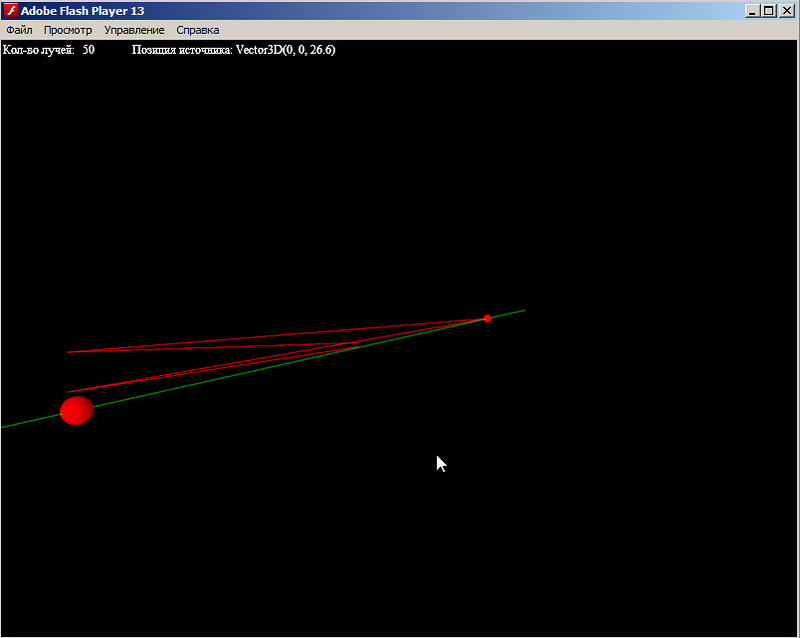Select the small red light source dot
The width and height of the screenshot is (800, 638).
tap(487, 318)
